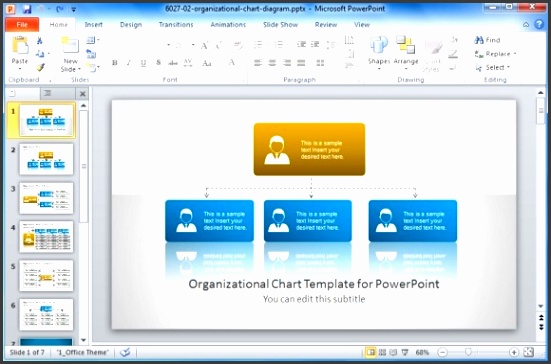Click the Decrease List Level icon

(302, 44)
